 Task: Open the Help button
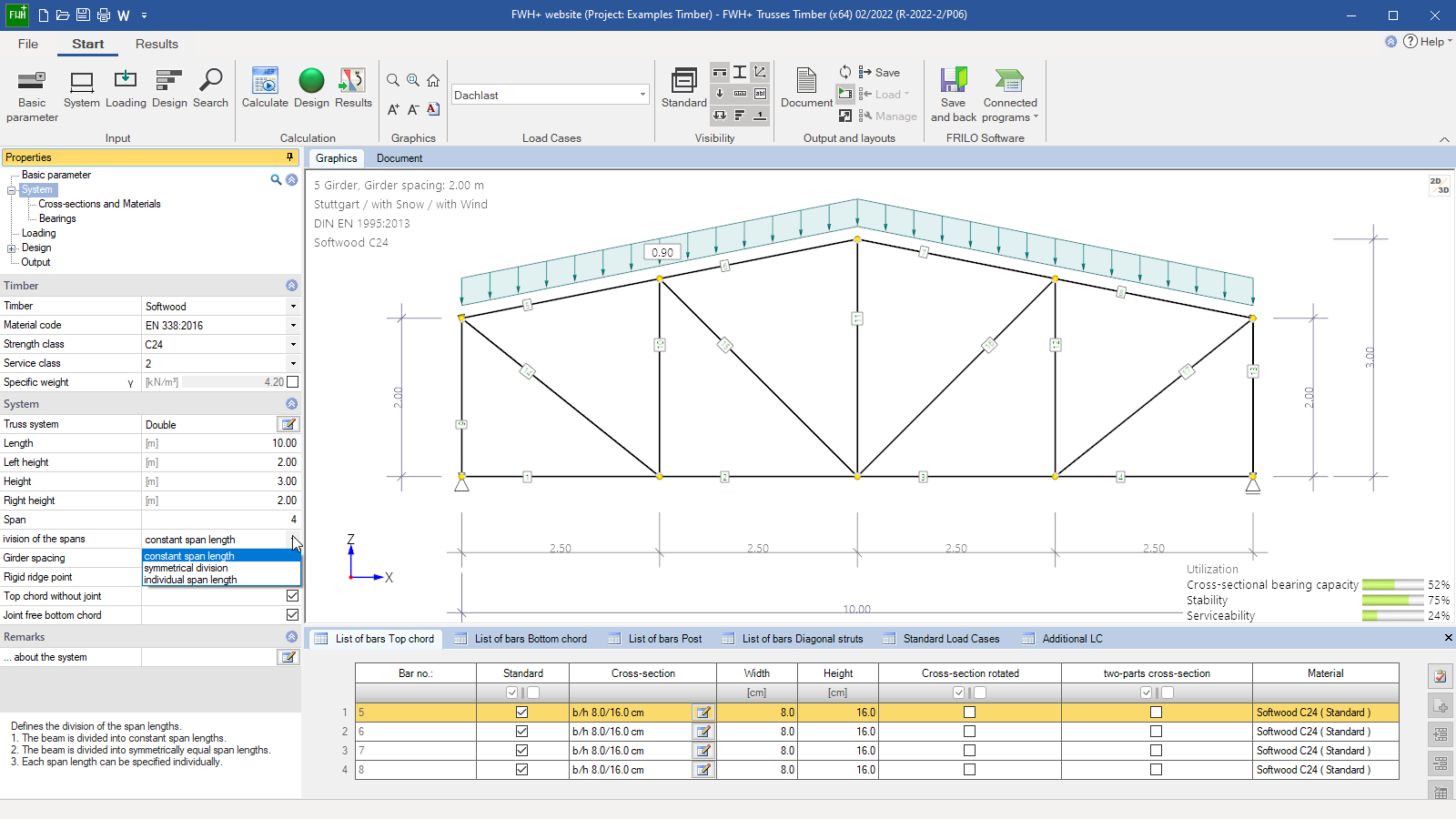point(1428,42)
